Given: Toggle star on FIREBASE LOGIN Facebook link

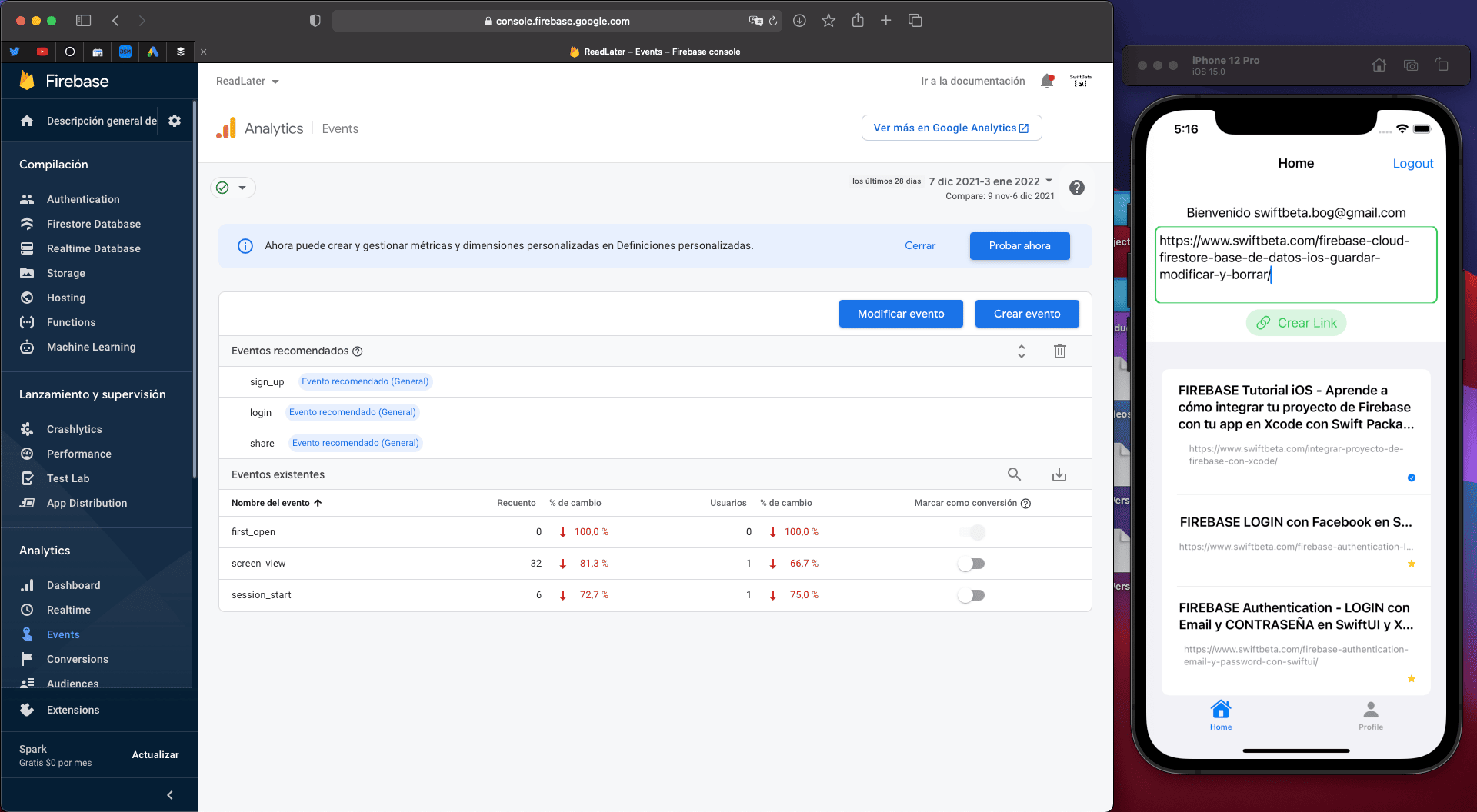Looking at the screenshot, I should tap(1412, 564).
